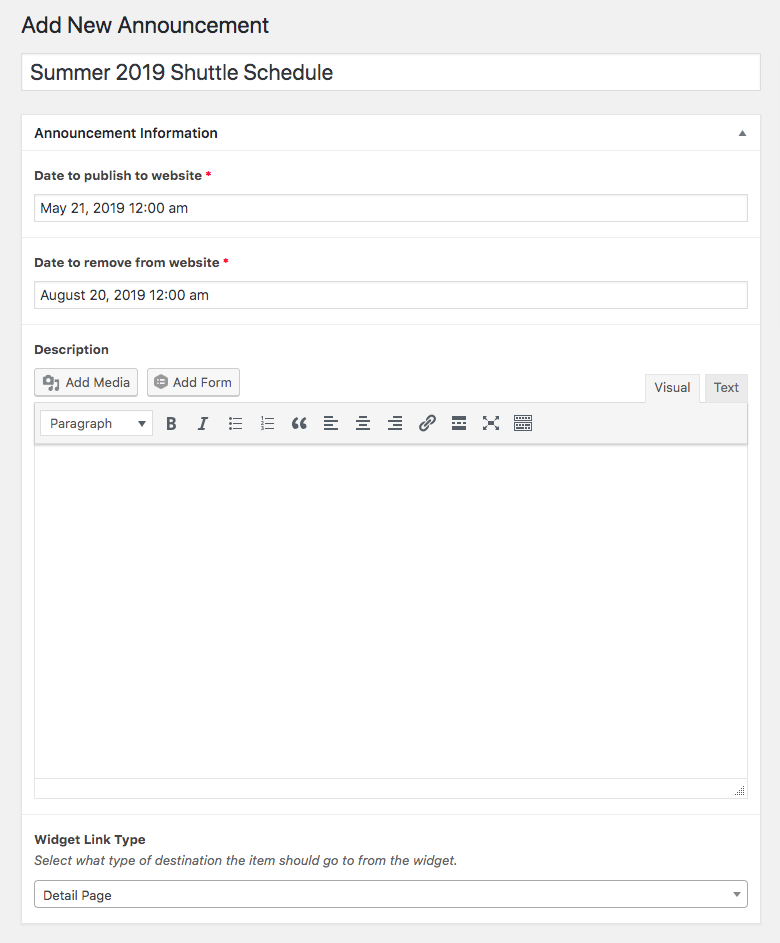Insert or edit a link
This screenshot has width=780, height=943.
427,423
